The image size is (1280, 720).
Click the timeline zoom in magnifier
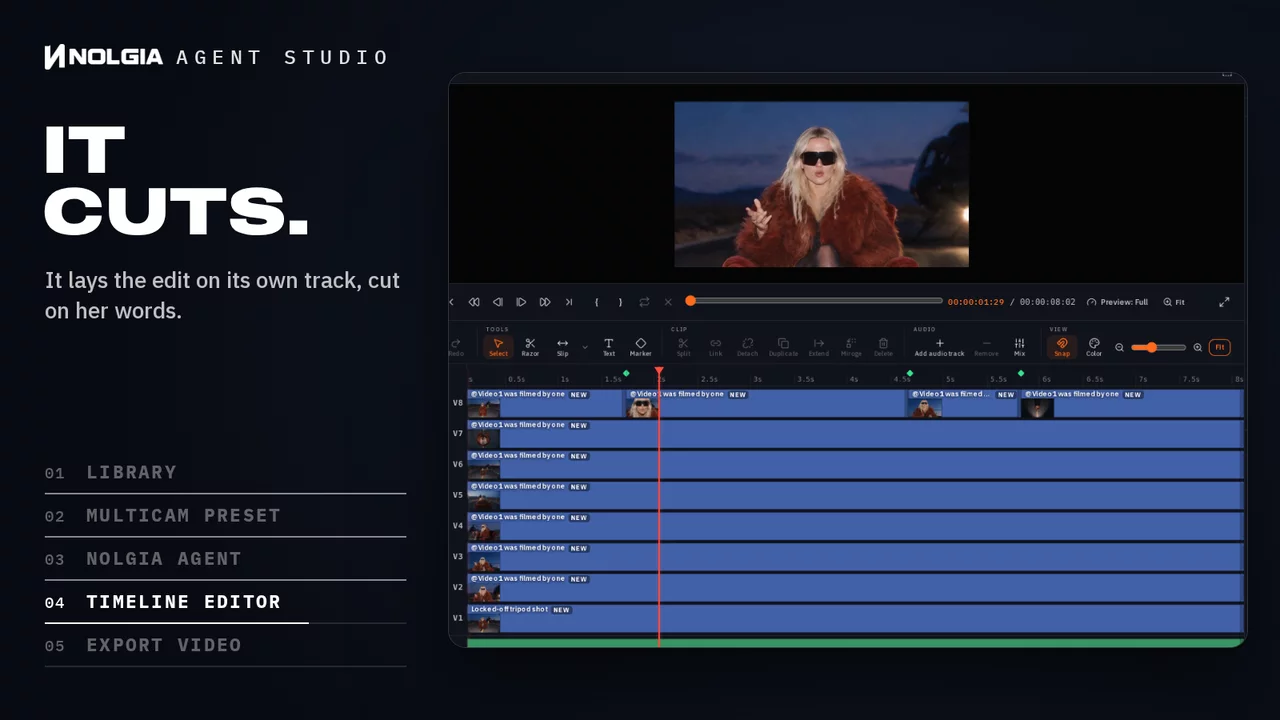(x=1198, y=348)
